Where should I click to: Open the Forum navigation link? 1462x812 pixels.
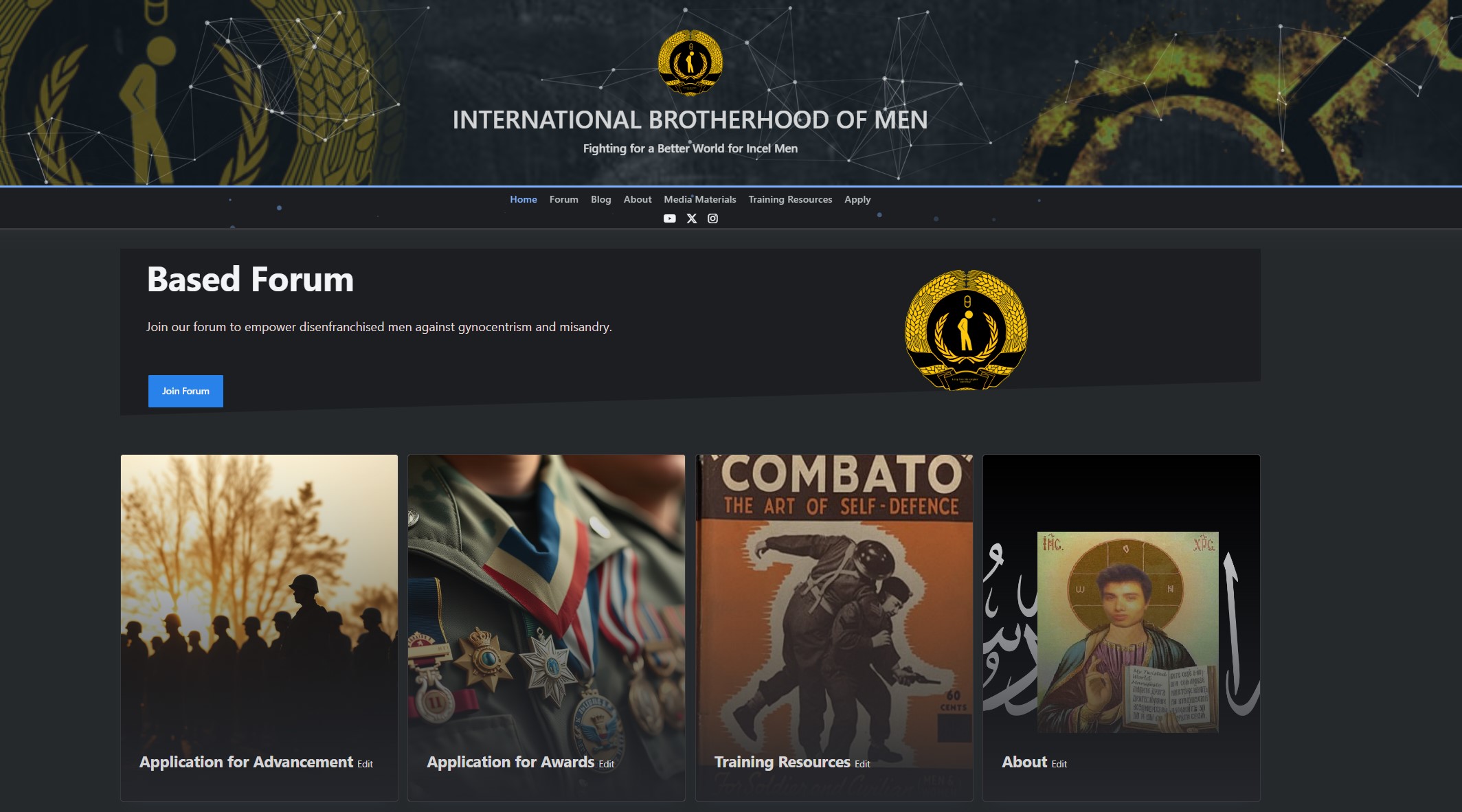click(563, 199)
